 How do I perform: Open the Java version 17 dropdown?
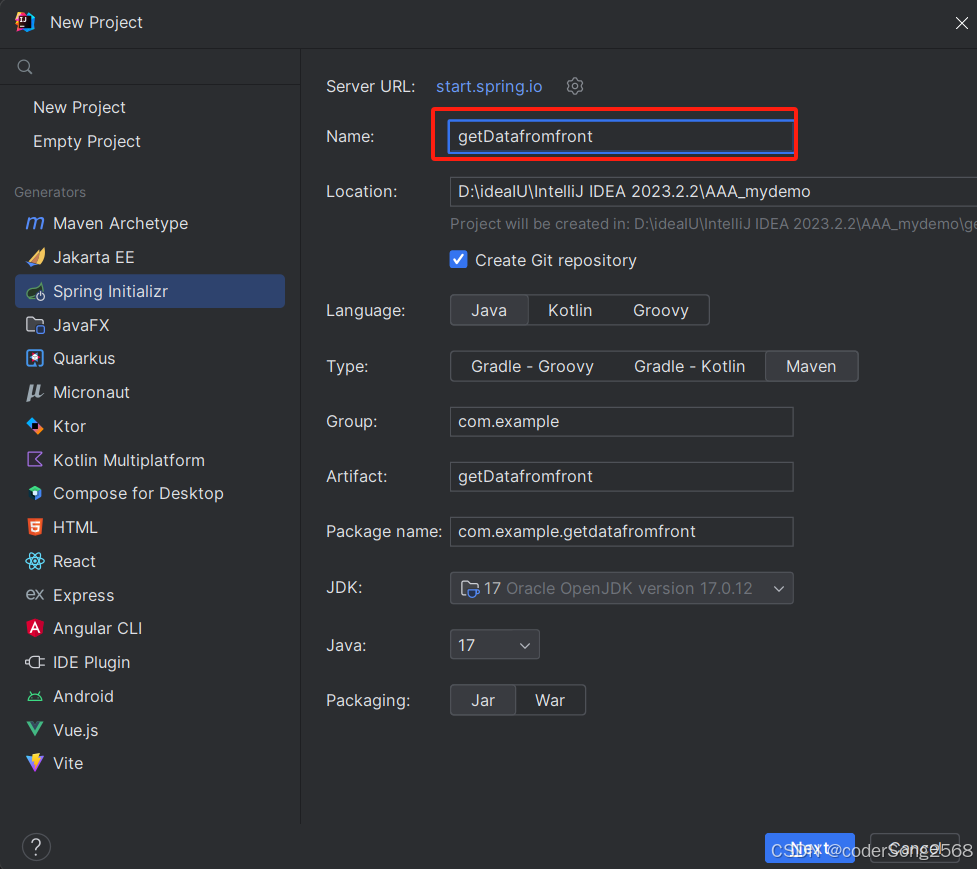(x=495, y=645)
